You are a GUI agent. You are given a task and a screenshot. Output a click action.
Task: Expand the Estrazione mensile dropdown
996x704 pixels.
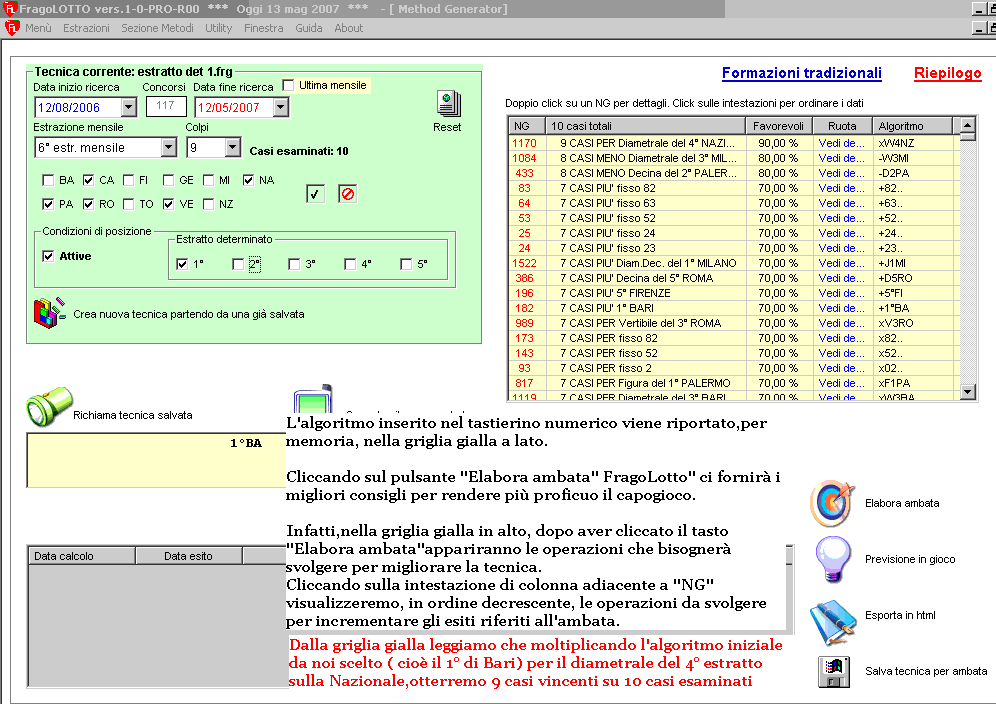168,148
